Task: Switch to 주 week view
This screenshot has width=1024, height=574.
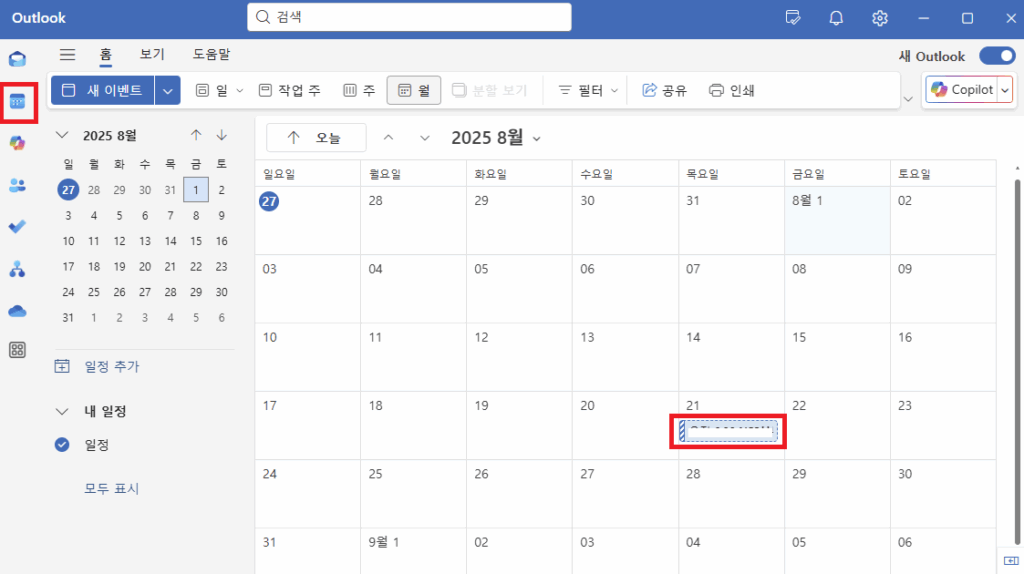Action: point(359,90)
